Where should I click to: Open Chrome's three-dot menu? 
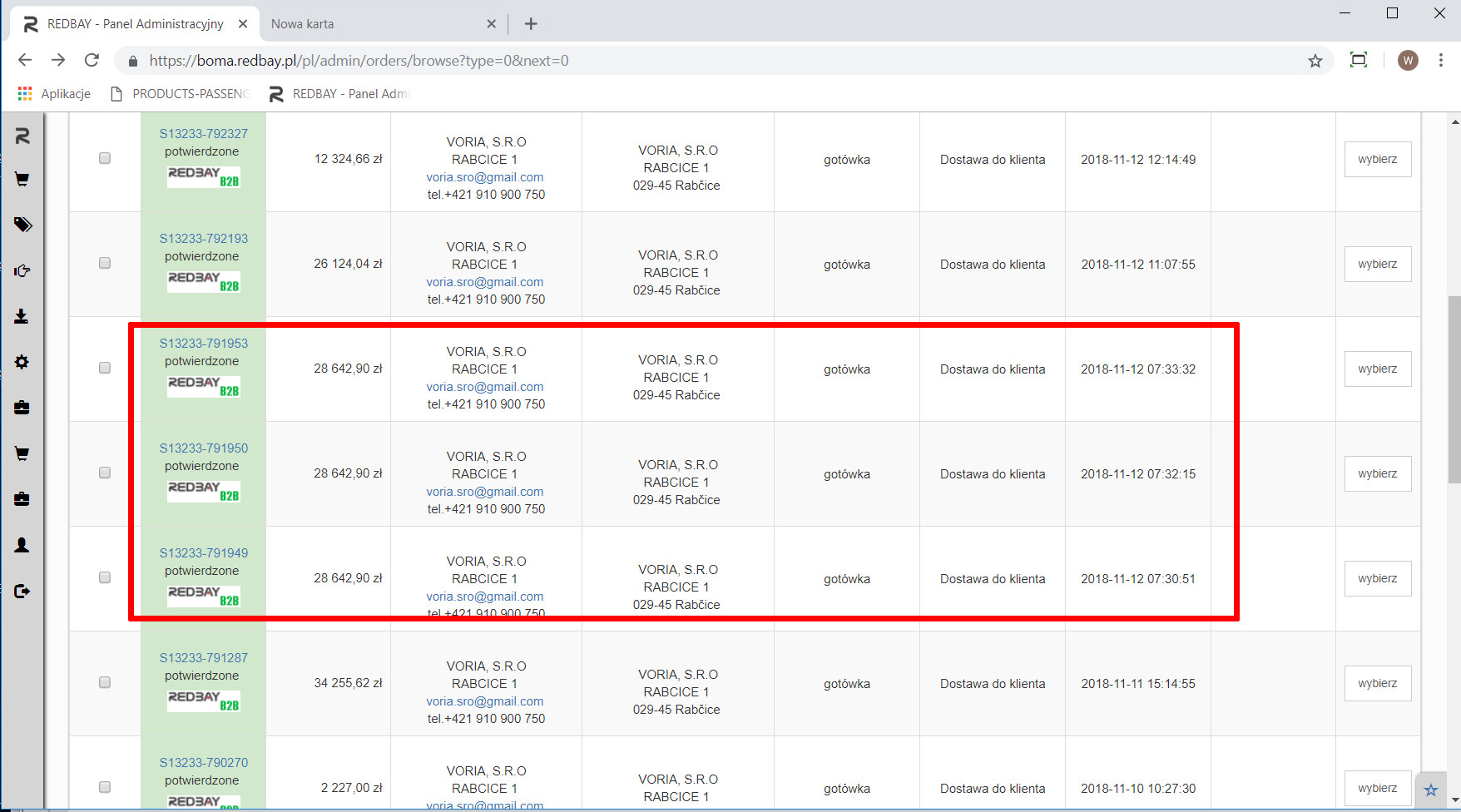1441,60
